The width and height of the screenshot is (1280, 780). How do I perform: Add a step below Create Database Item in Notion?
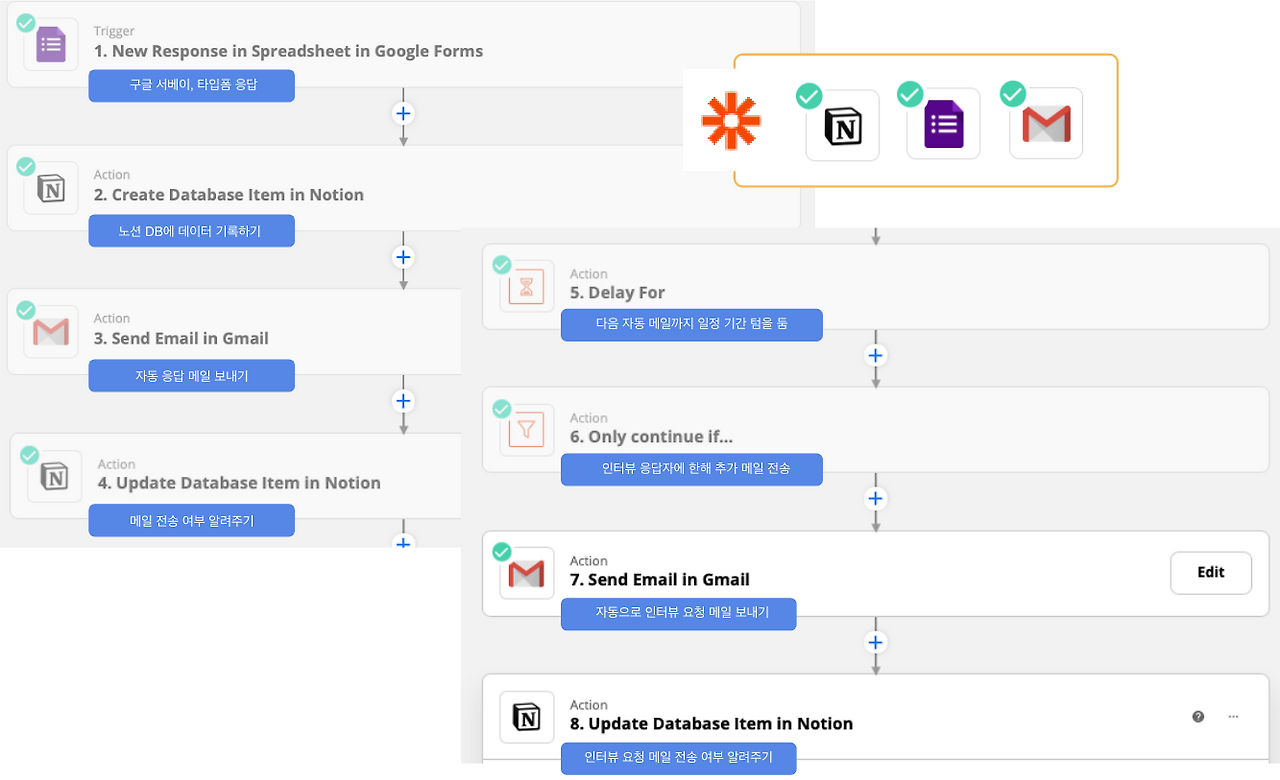pos(403,257)
